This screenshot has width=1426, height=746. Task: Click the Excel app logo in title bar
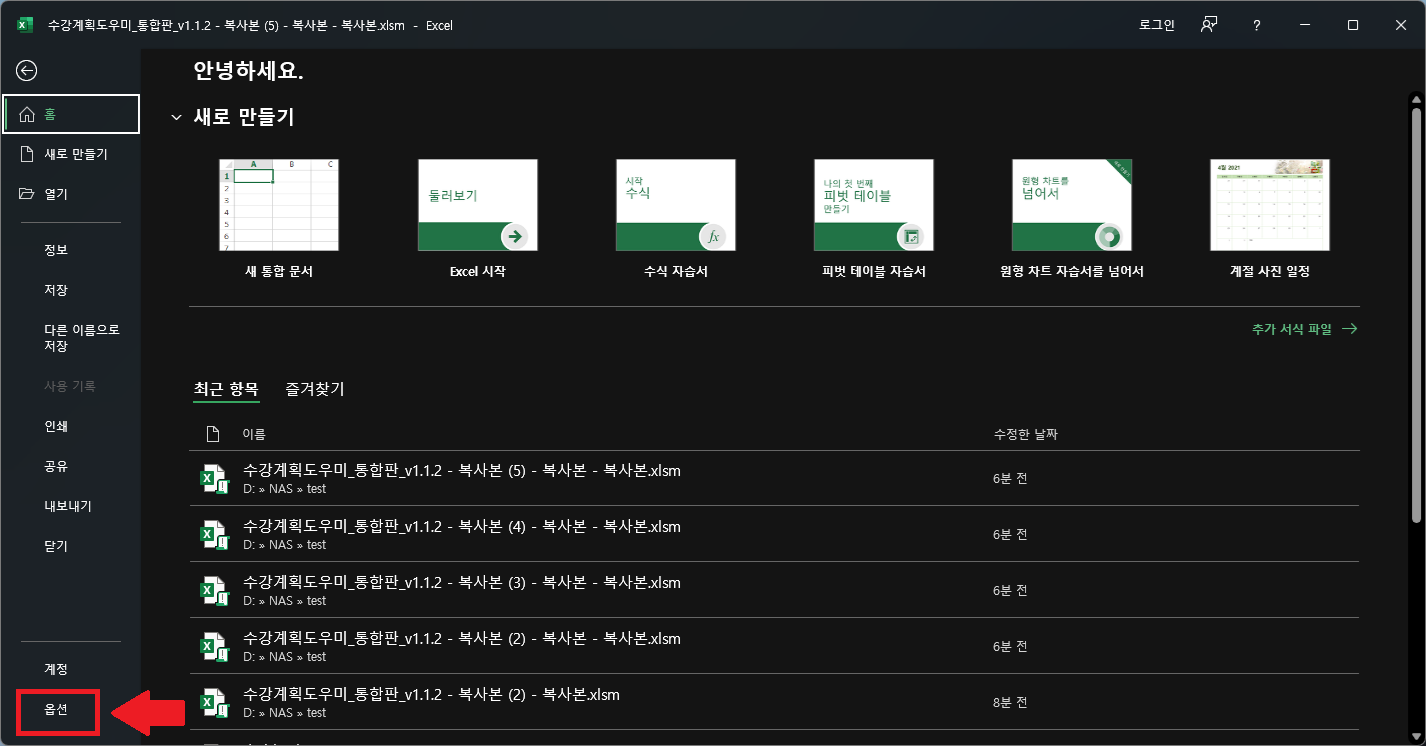26,25
